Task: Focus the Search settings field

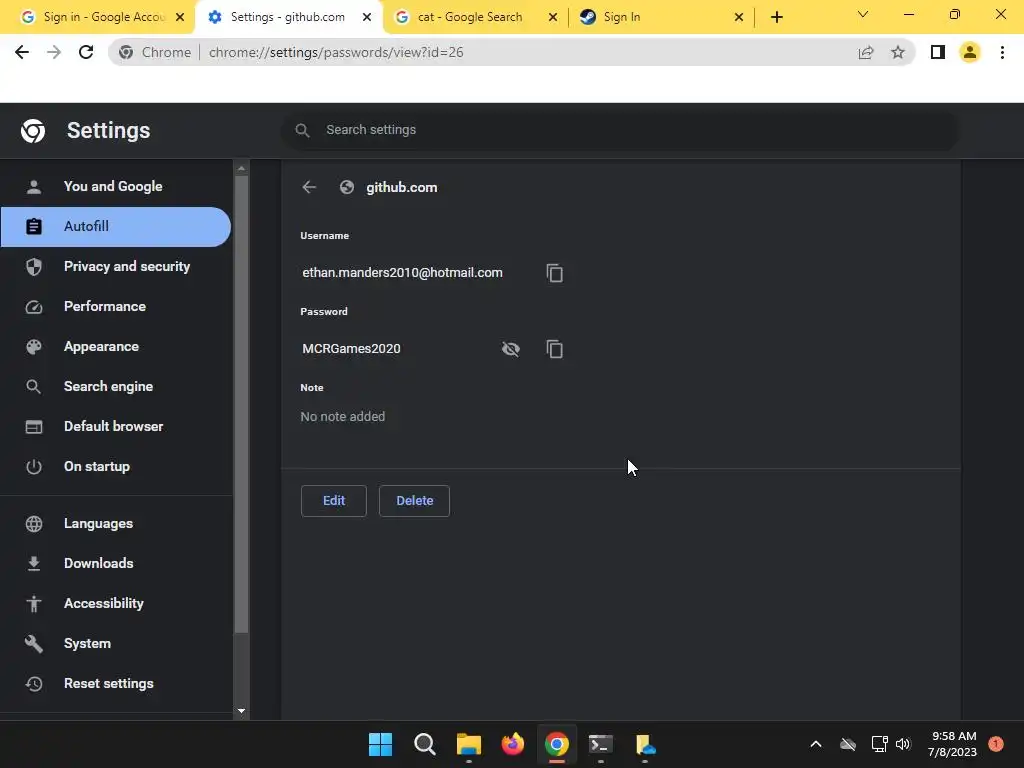Action: pyautogui.click(x=620, y=130)
